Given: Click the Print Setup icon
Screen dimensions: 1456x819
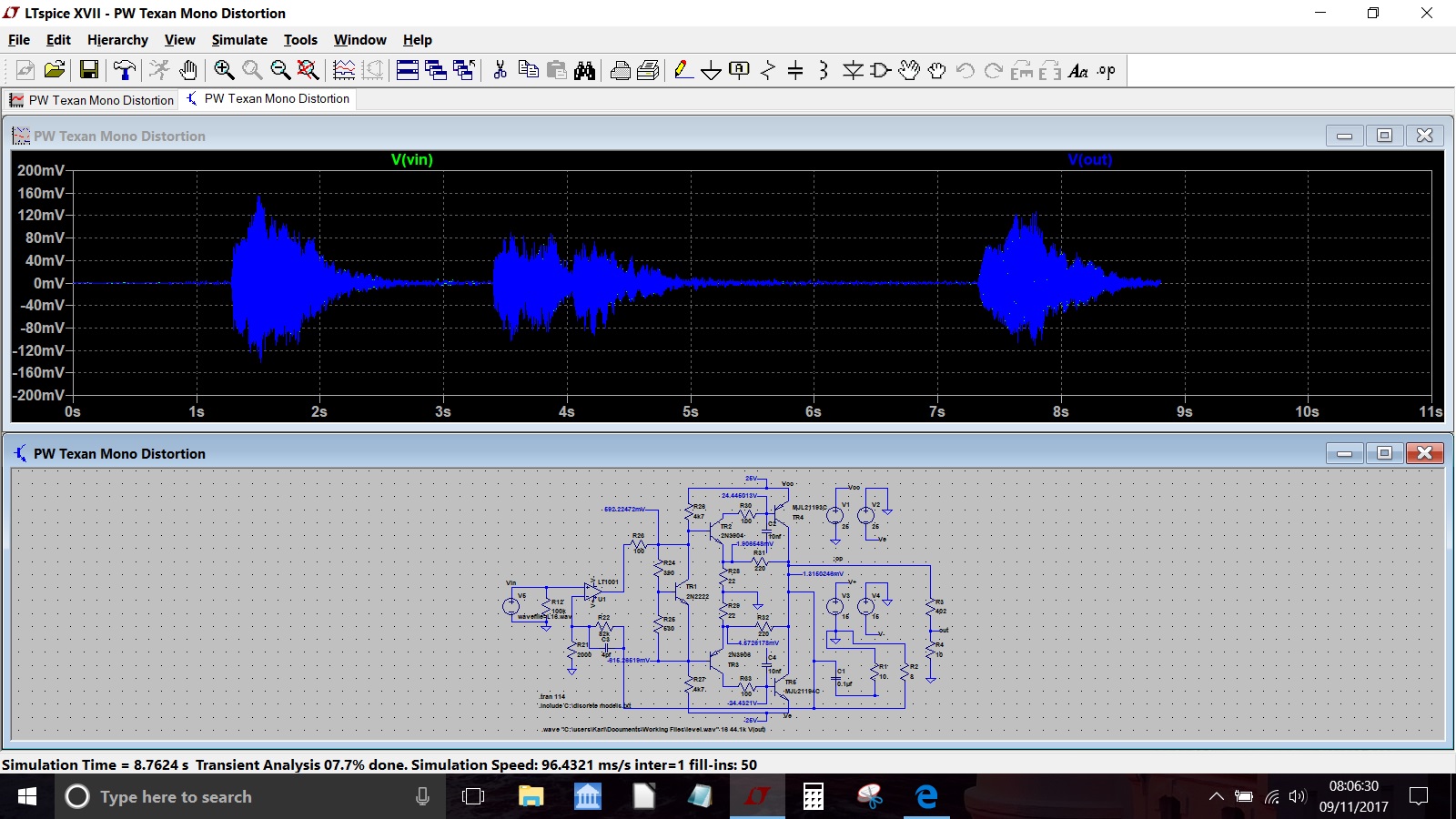Looking at the screenshot, I should (621, 70).
